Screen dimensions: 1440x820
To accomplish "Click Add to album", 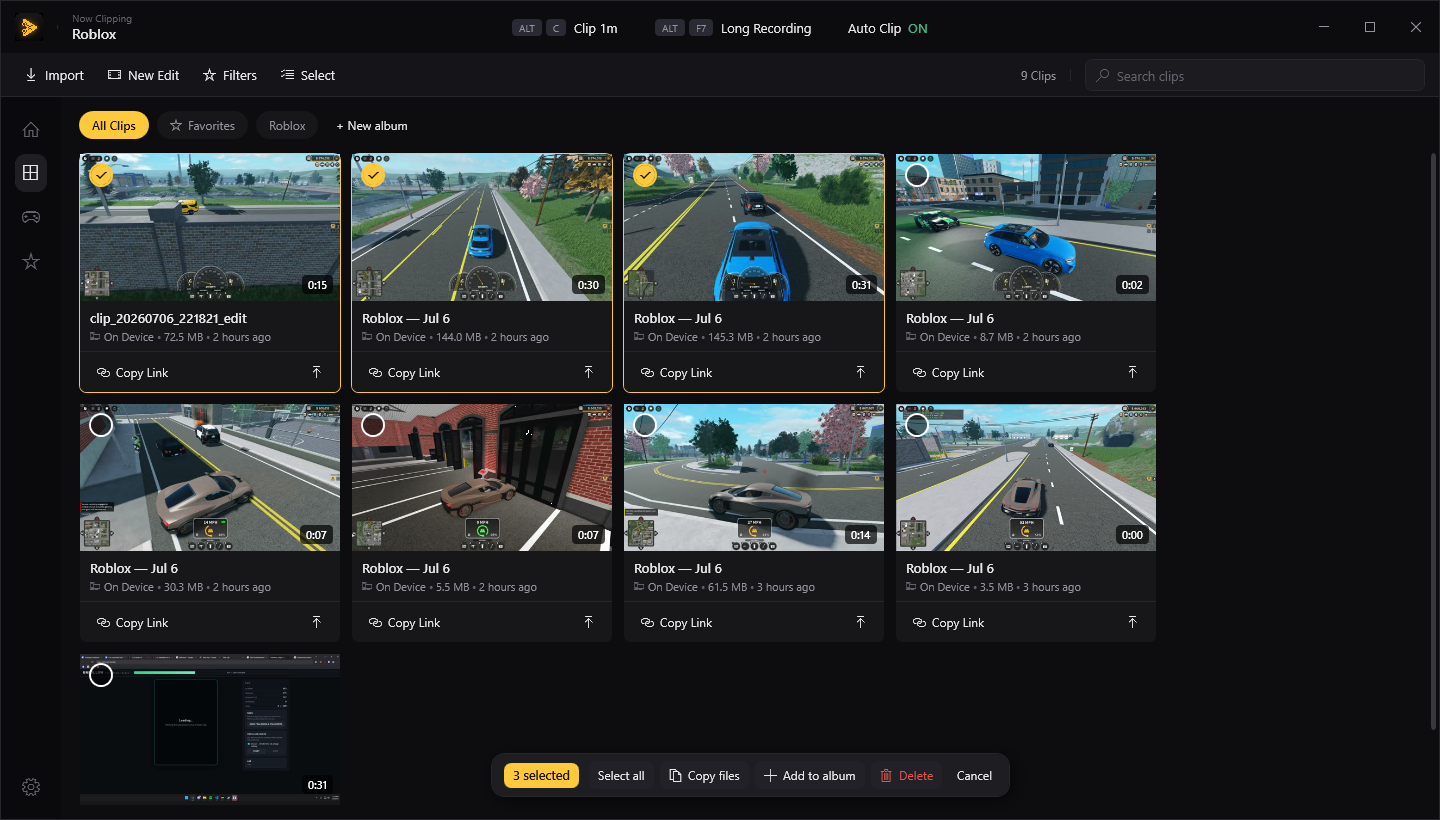I will [810, 775].
